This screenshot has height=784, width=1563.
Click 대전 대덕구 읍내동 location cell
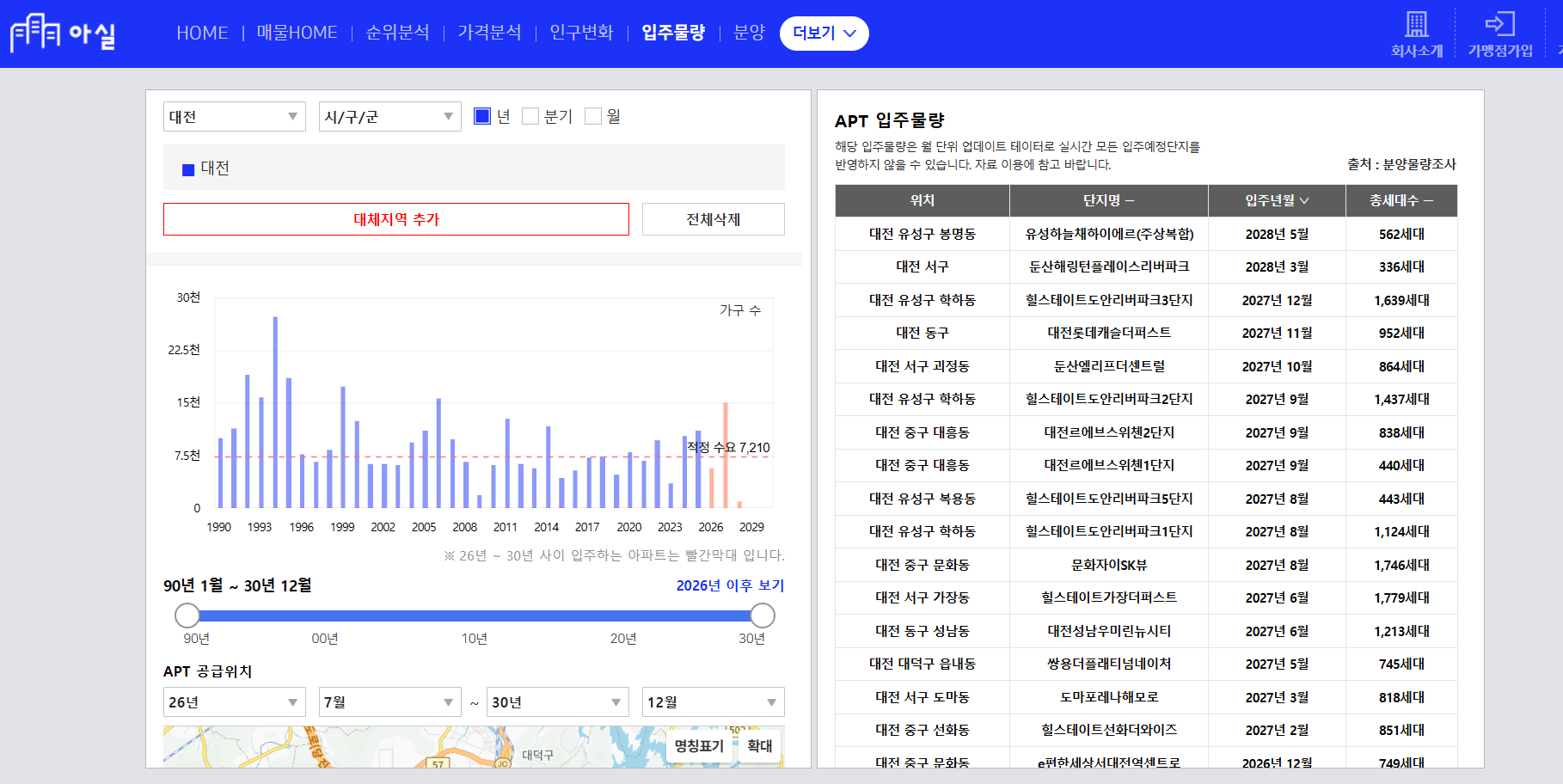tap(922, 664)
